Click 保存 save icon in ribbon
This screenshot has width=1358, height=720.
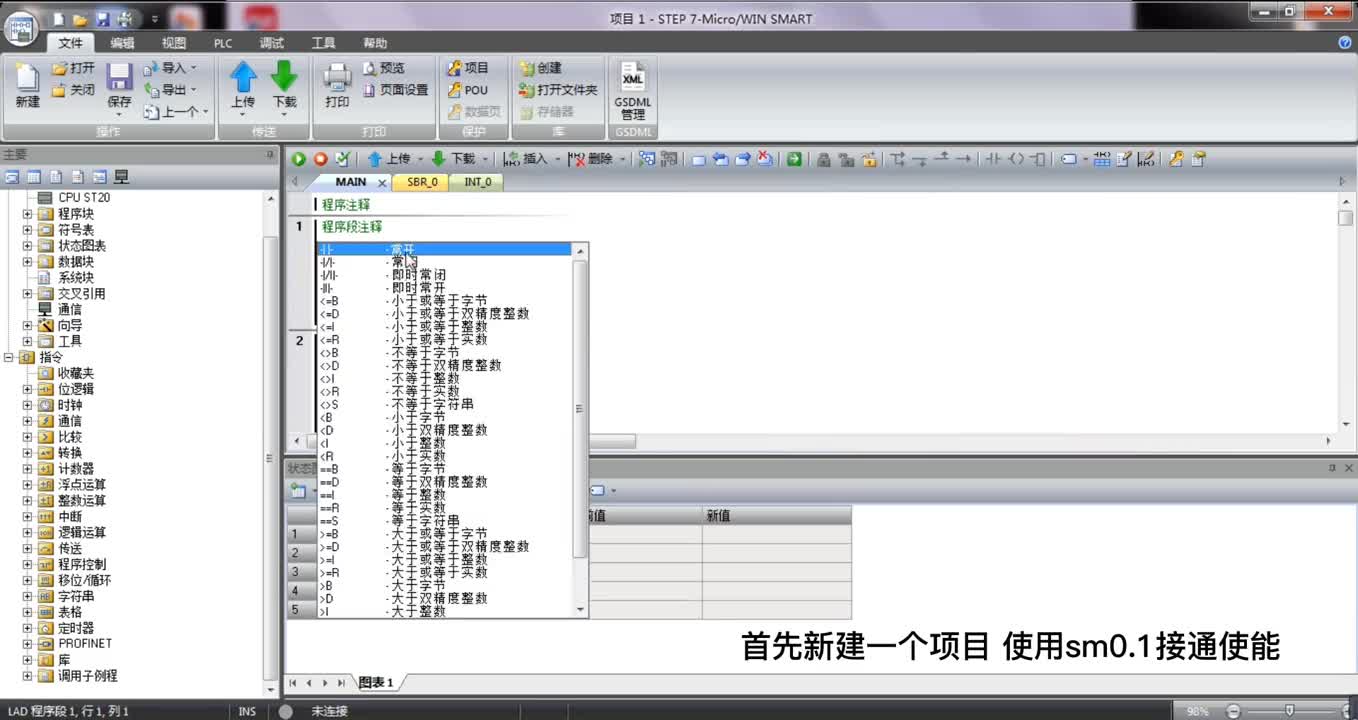[119, 86]
